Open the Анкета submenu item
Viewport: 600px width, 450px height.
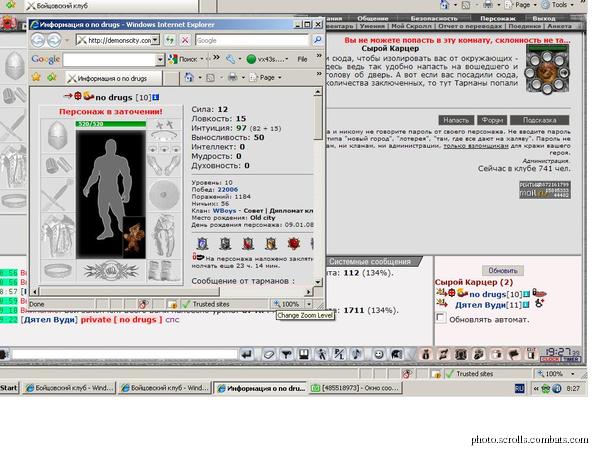559,26
